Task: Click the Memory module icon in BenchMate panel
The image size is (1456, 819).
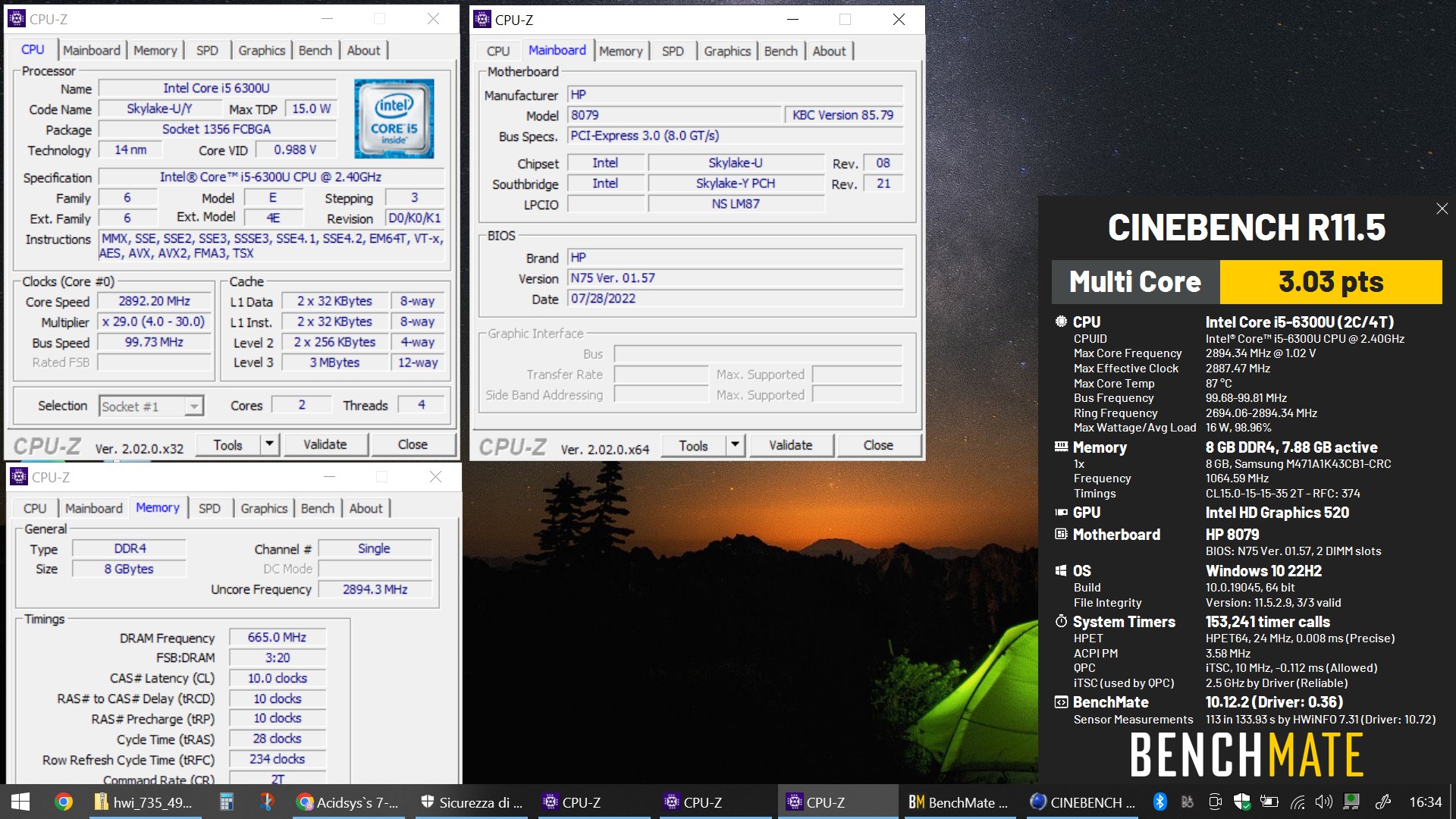Action: [x=1061, y=447]
